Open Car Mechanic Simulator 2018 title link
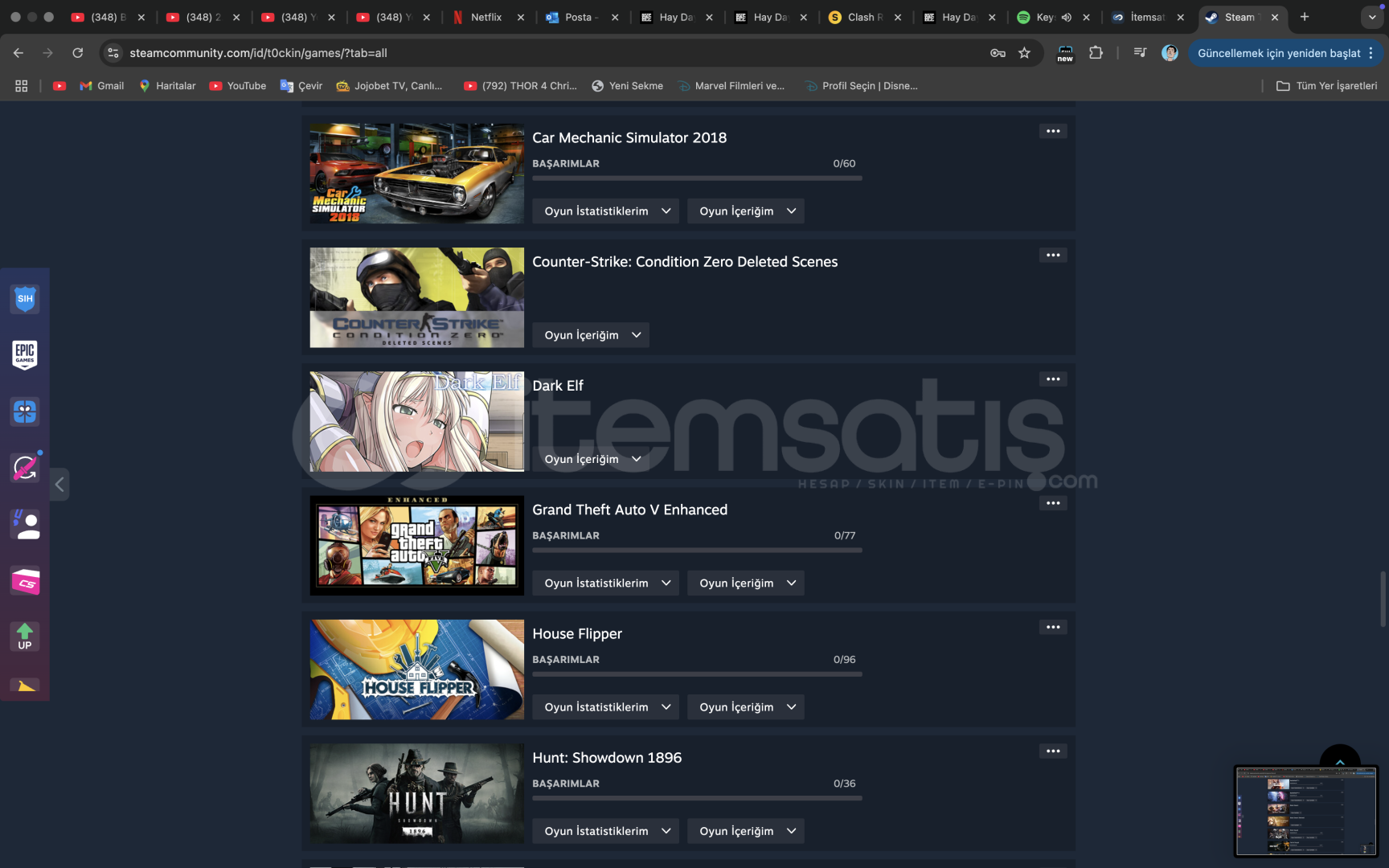Viewport: 1389px width, 868px height. coord(629,137)
